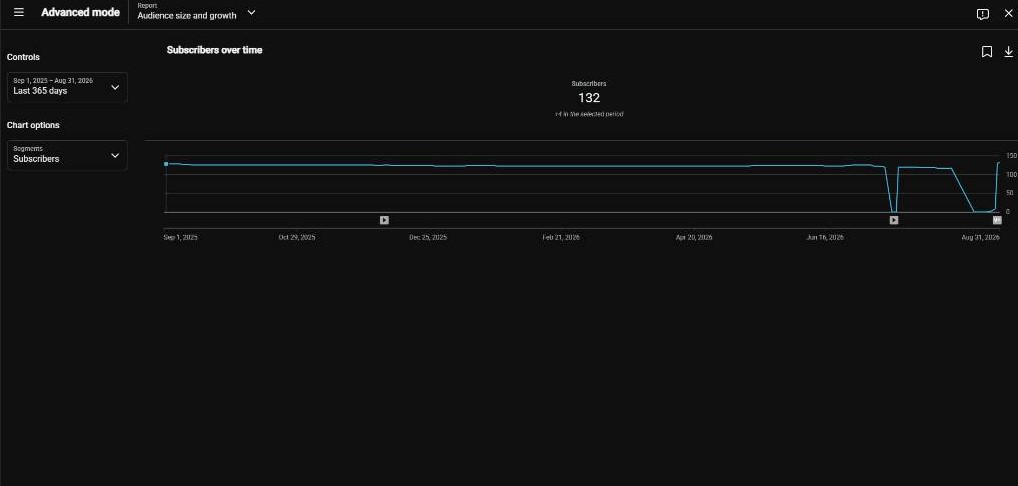Click the Subscribers 132 metric total
Screen dimensions: 1018x486
click(589, 97)
